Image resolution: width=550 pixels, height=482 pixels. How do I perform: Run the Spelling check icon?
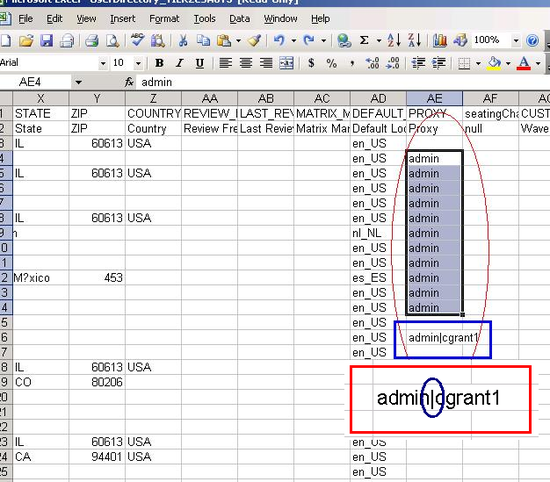click(137, 40)
